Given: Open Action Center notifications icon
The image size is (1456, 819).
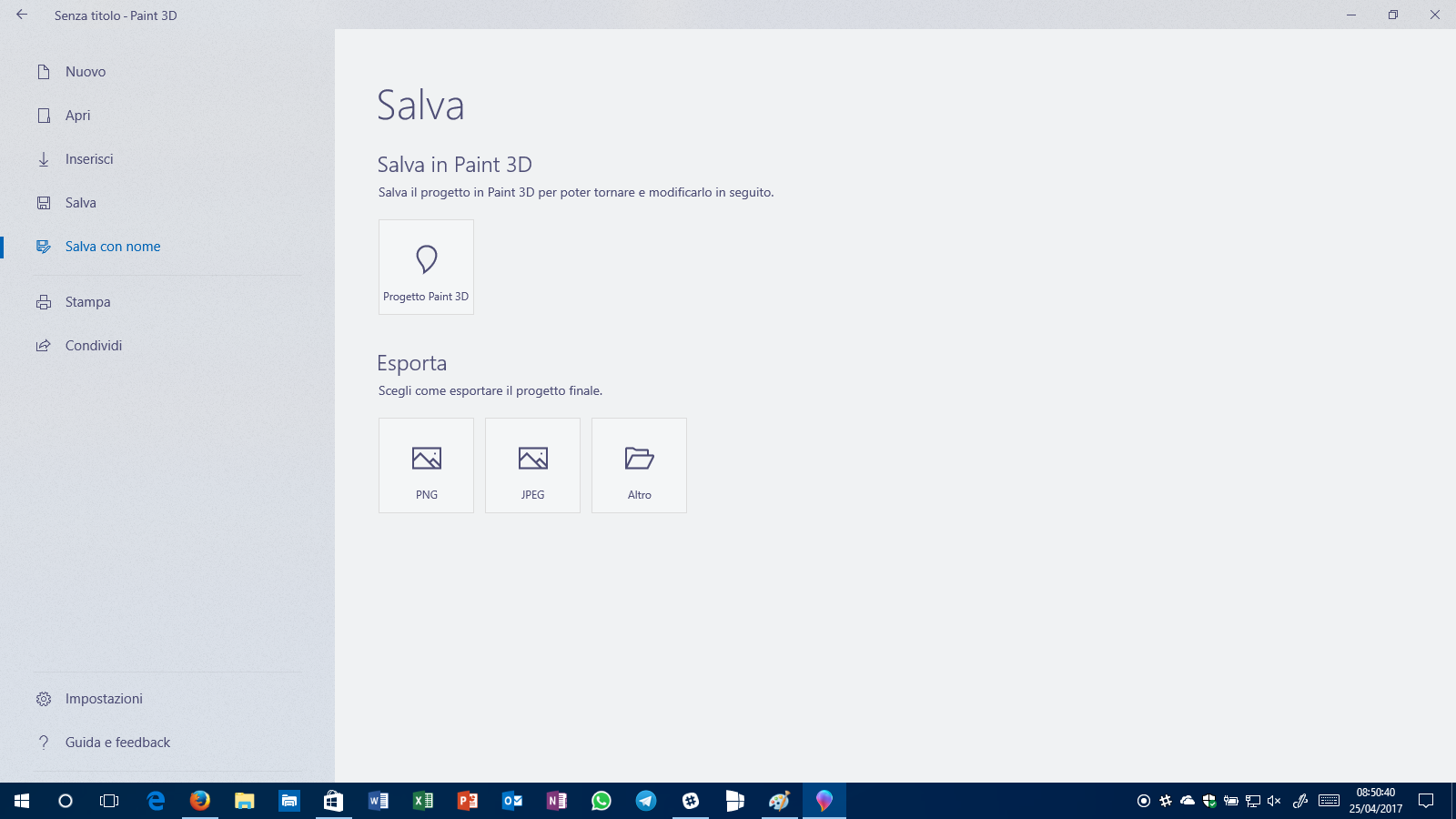Looking at the screenshot, I should [x=1426, y=801].
